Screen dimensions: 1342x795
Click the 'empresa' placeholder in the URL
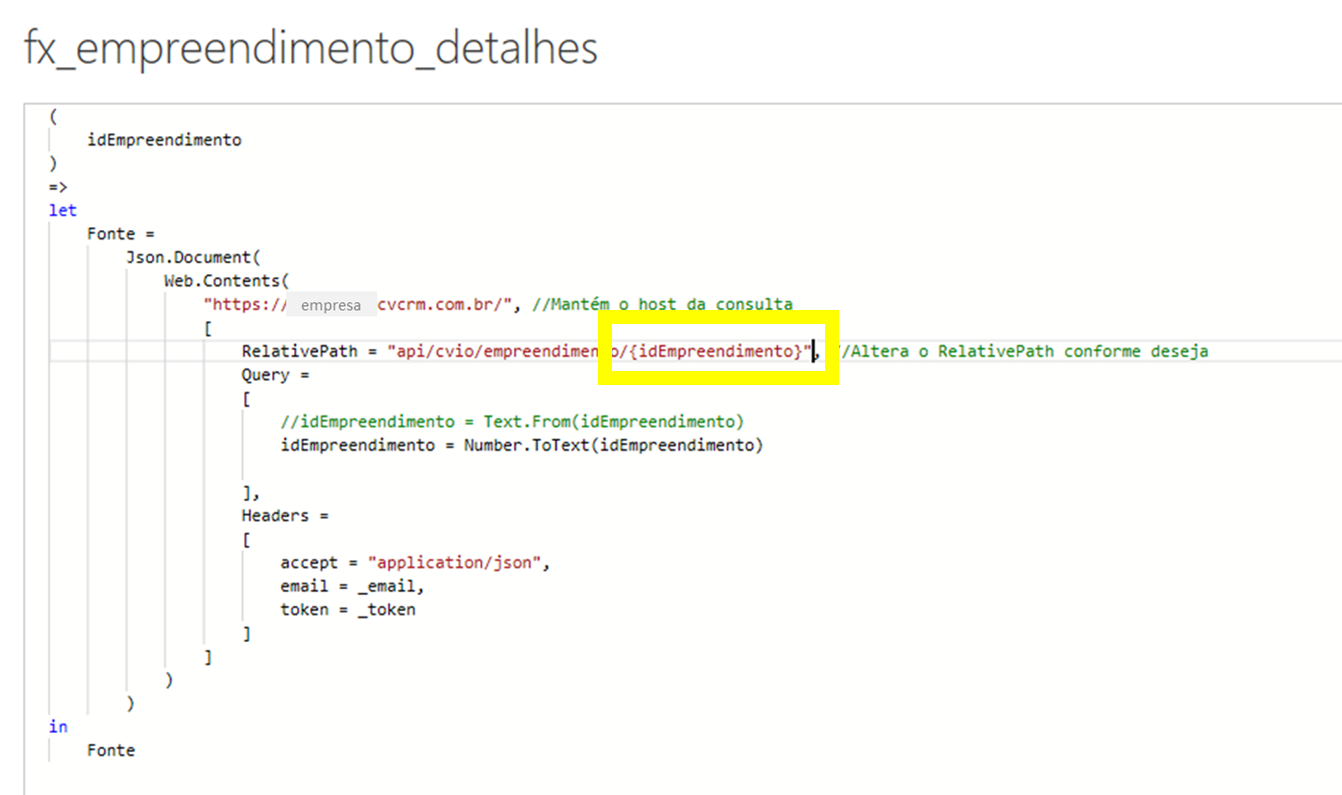331,305
